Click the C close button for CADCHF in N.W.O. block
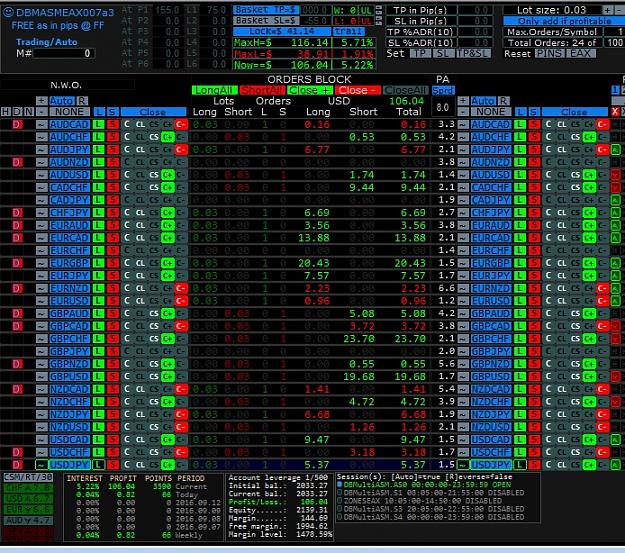 click(x=127, y=187)
